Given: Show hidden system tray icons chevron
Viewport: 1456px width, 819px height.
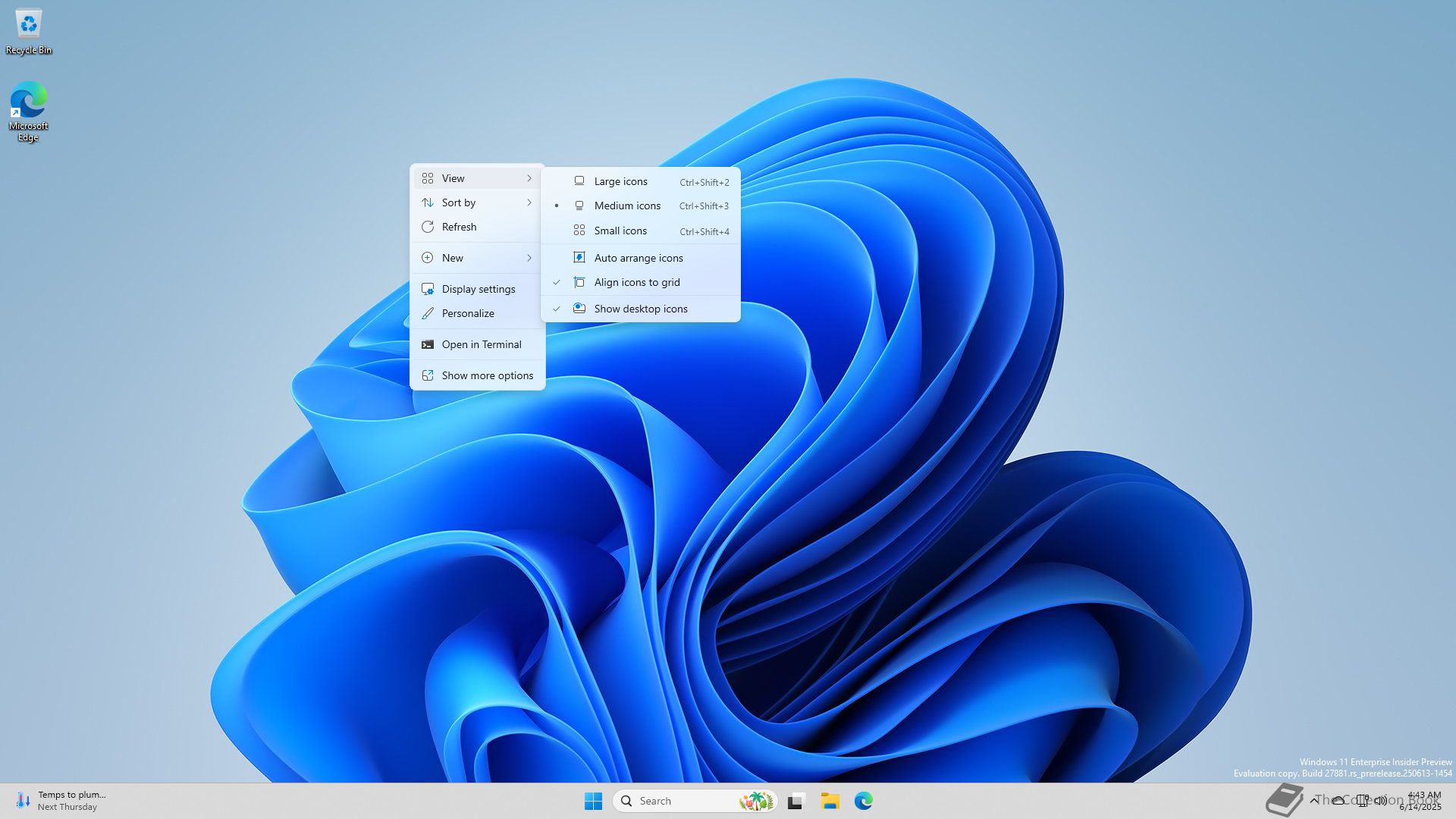Looking at the screenshot, I should point(1313,800).
